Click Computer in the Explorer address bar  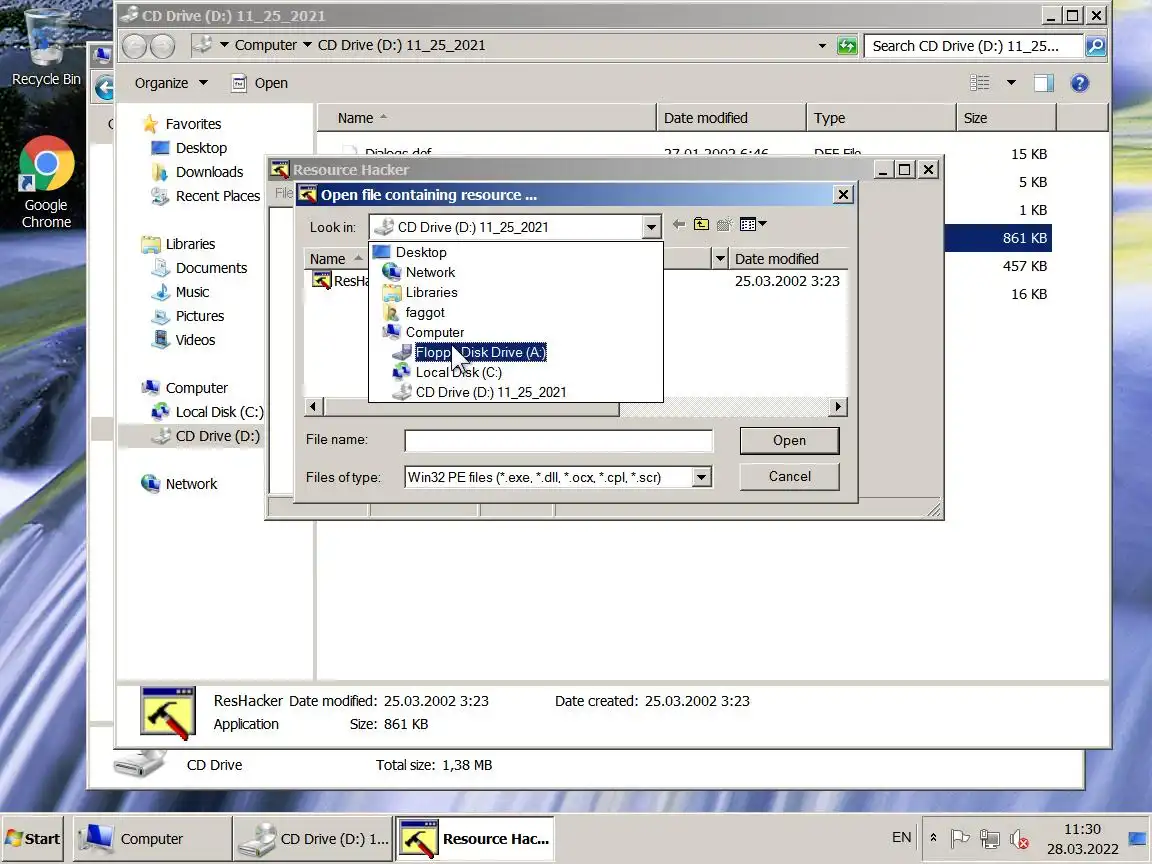click(x=265, y=45)
